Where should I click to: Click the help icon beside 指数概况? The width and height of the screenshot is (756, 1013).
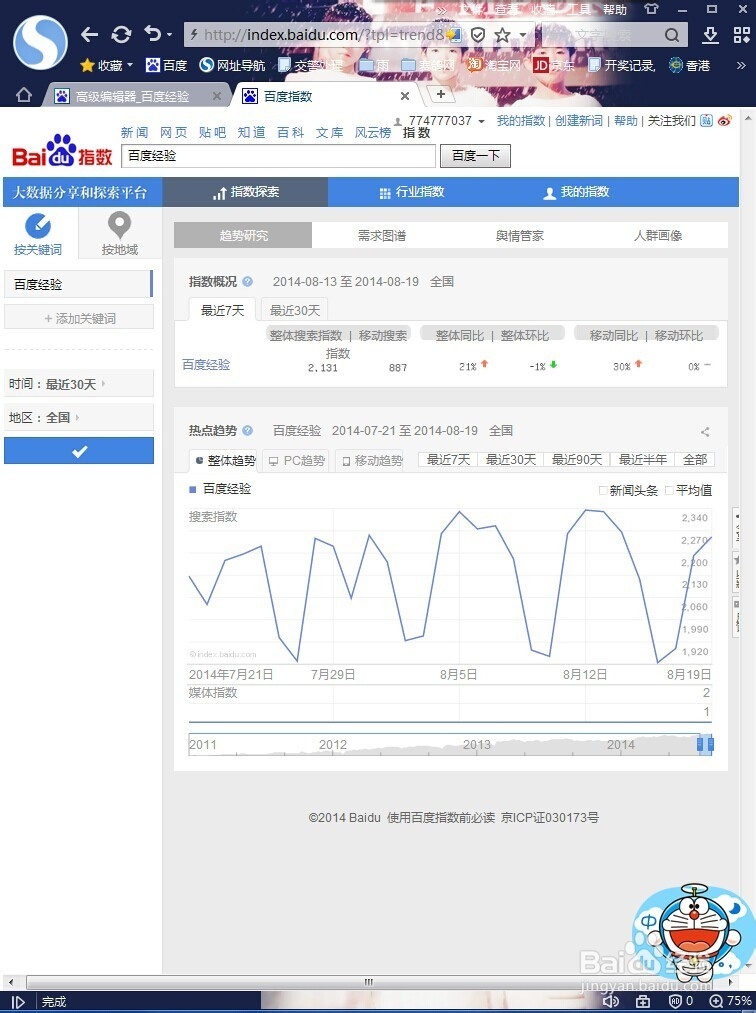point(247,282)
